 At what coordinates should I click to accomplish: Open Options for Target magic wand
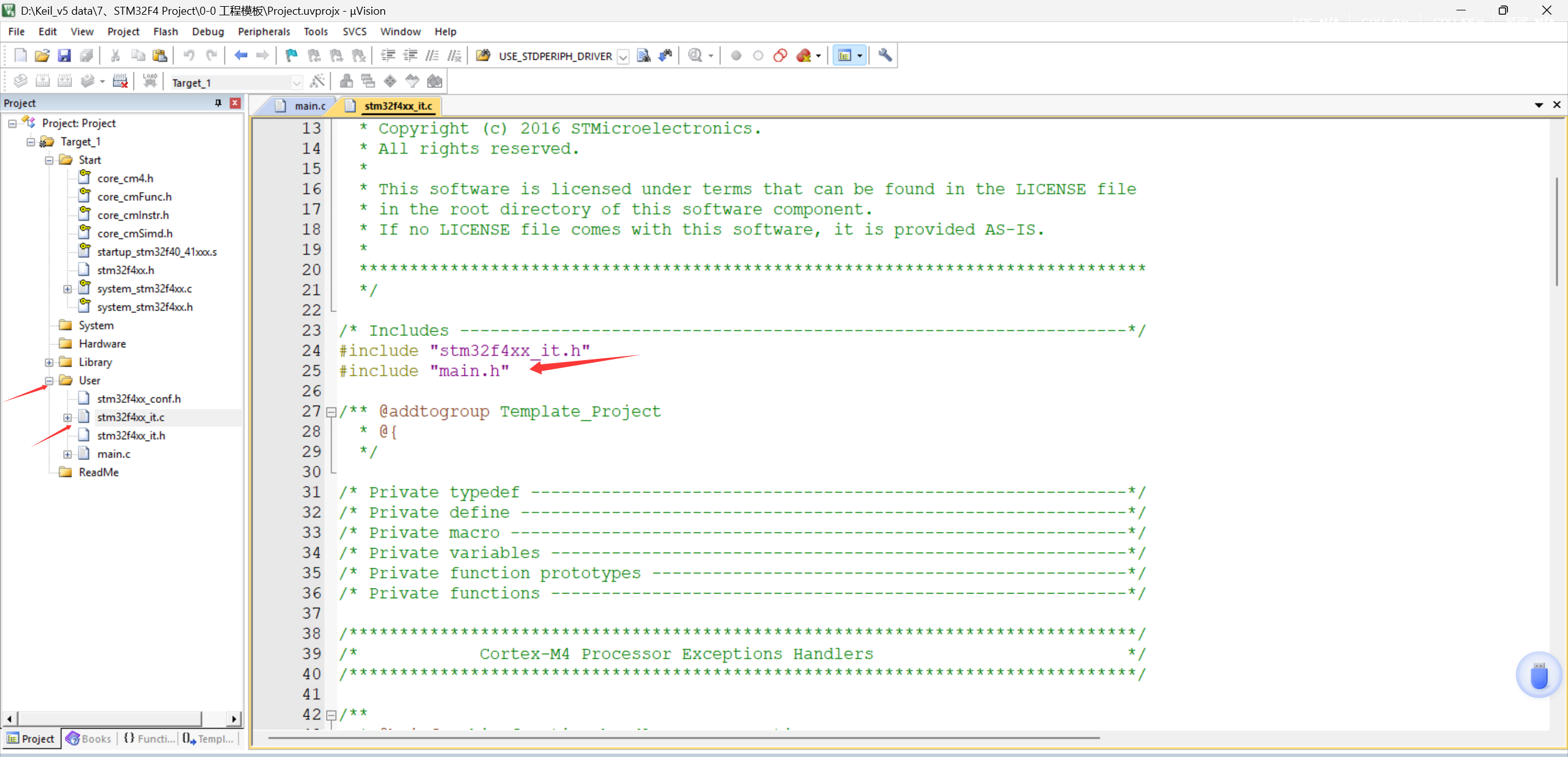317,81
